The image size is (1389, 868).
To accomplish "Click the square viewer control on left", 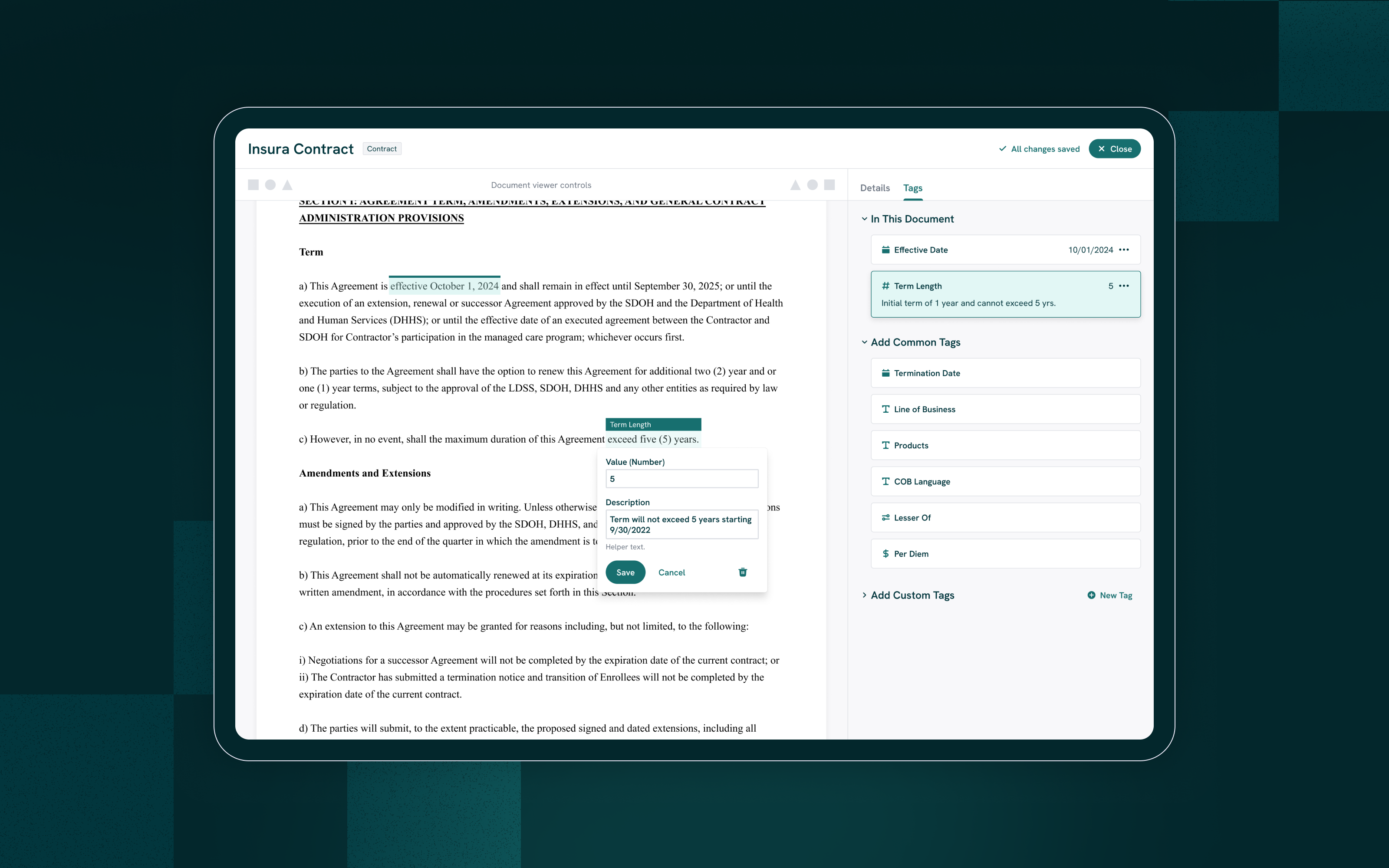I will 253,185.
